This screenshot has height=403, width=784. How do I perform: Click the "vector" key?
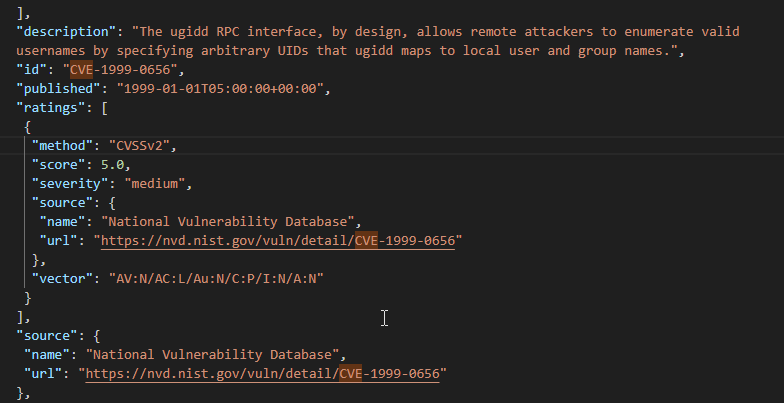[62, 278]
